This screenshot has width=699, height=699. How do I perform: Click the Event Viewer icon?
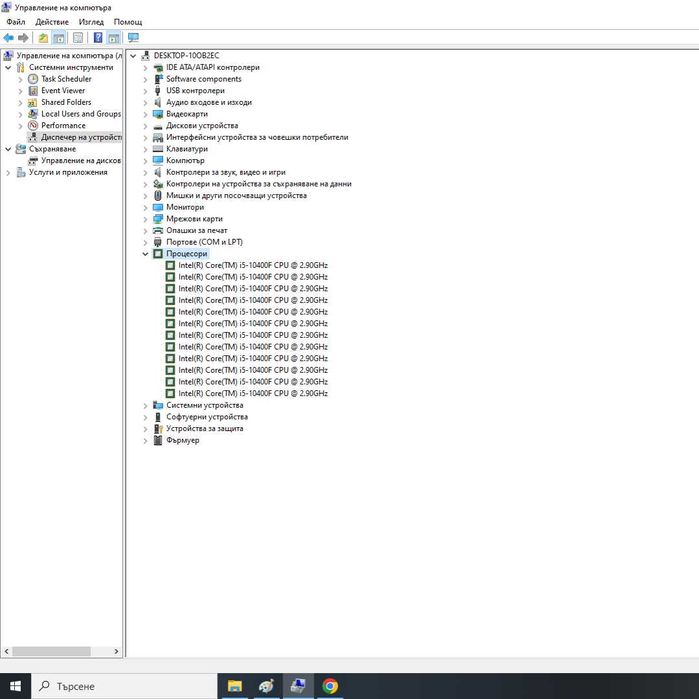point(33,90)
